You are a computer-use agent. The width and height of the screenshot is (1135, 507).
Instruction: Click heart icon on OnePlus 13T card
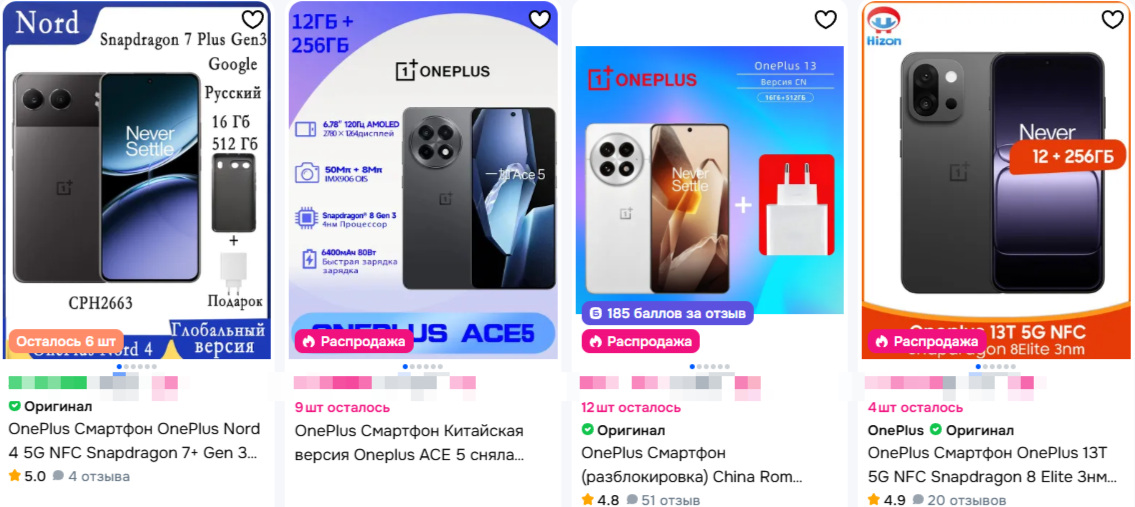[x=1113, y=20]
